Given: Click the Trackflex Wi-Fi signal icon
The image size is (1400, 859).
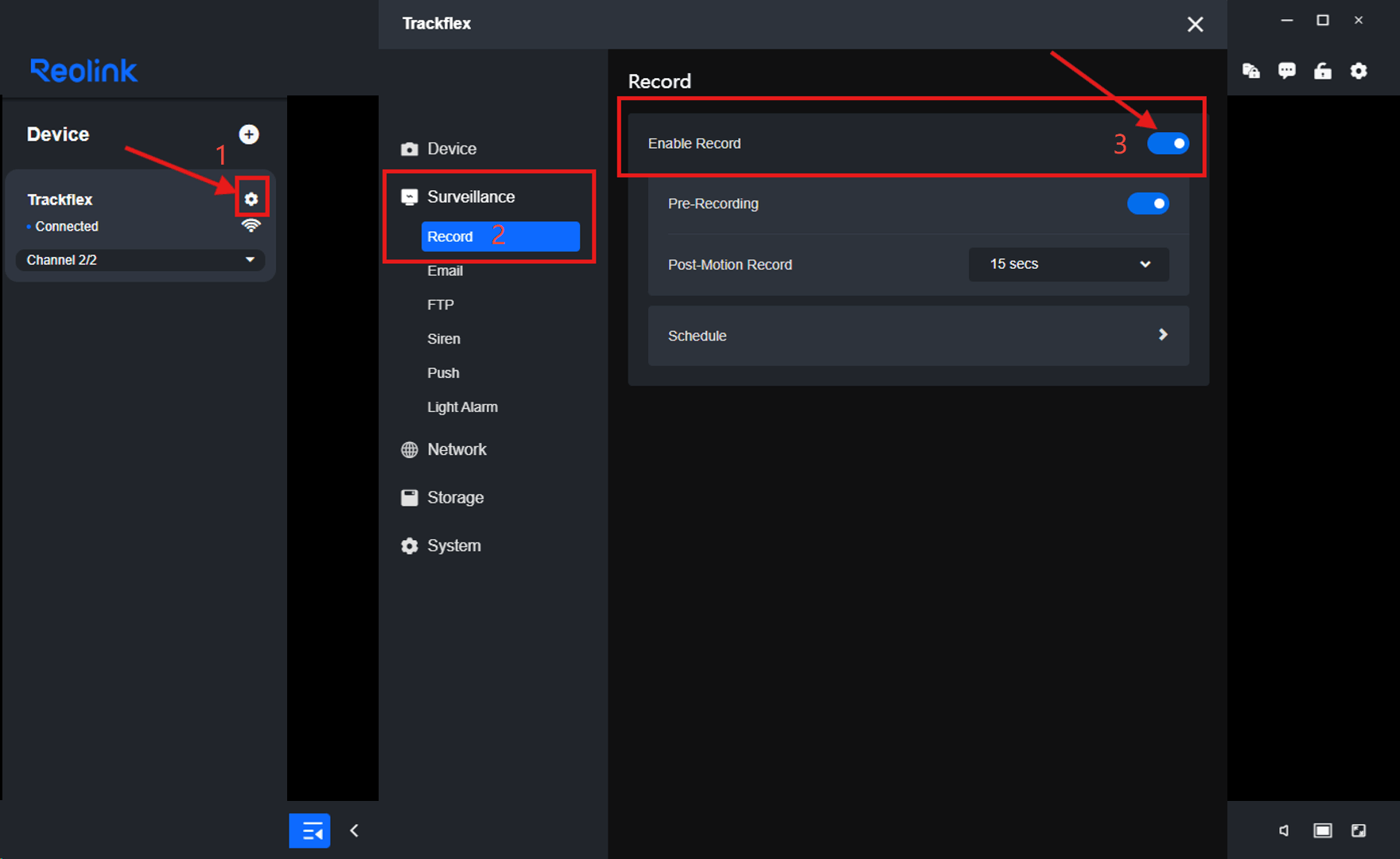Looking at the screenshot, I should [x=251, y=226].
